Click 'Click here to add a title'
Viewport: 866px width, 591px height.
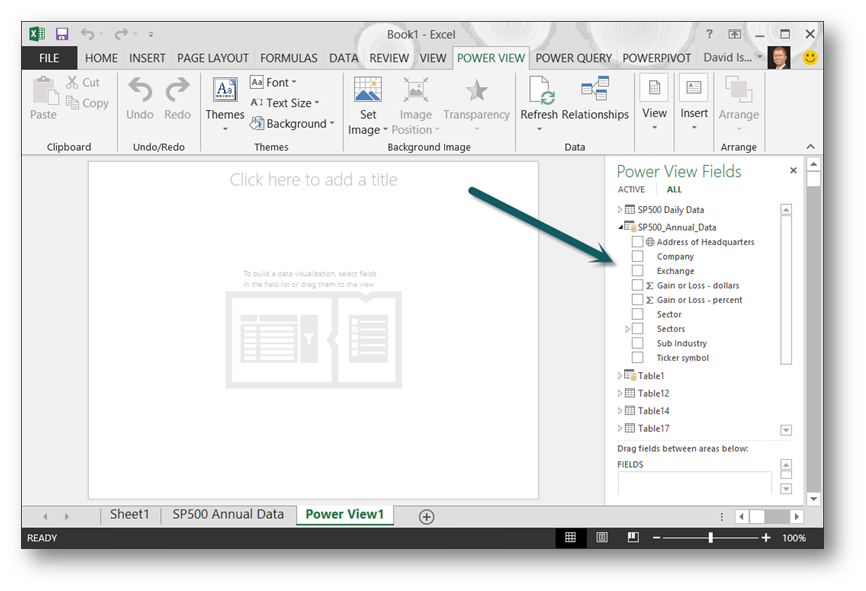pos(313,180)
